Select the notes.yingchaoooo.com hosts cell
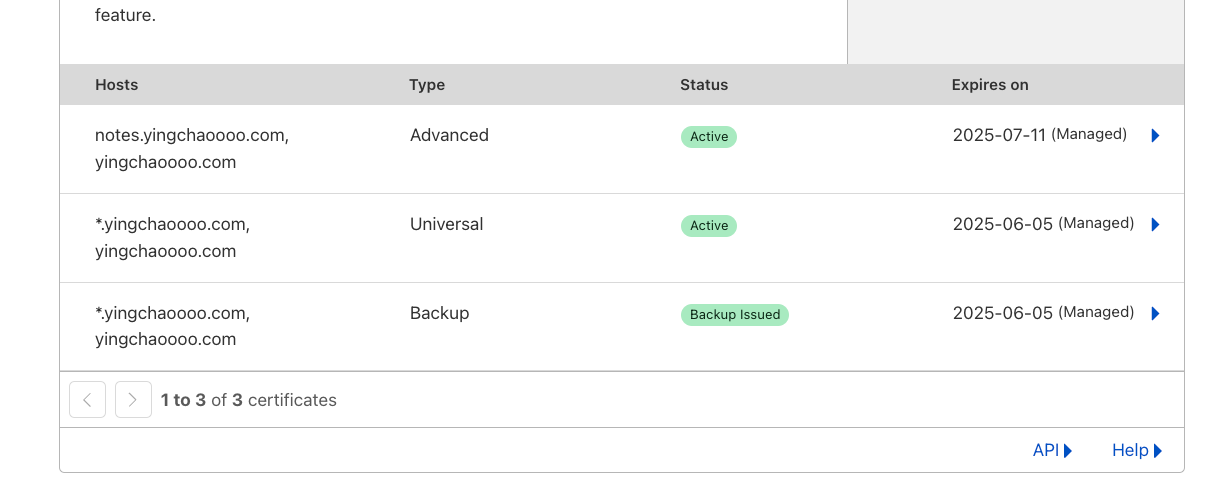 coord(192,135)
